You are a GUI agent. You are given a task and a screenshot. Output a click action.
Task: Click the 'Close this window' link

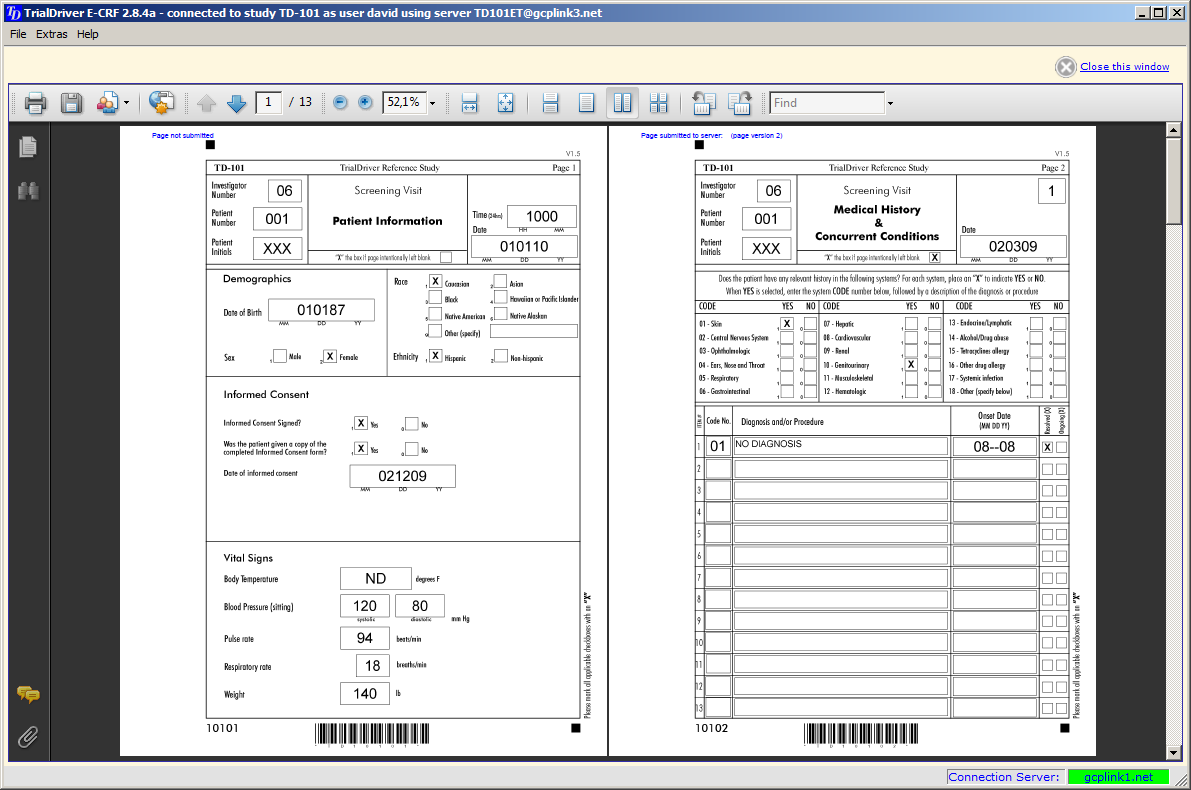point(1124,67)
